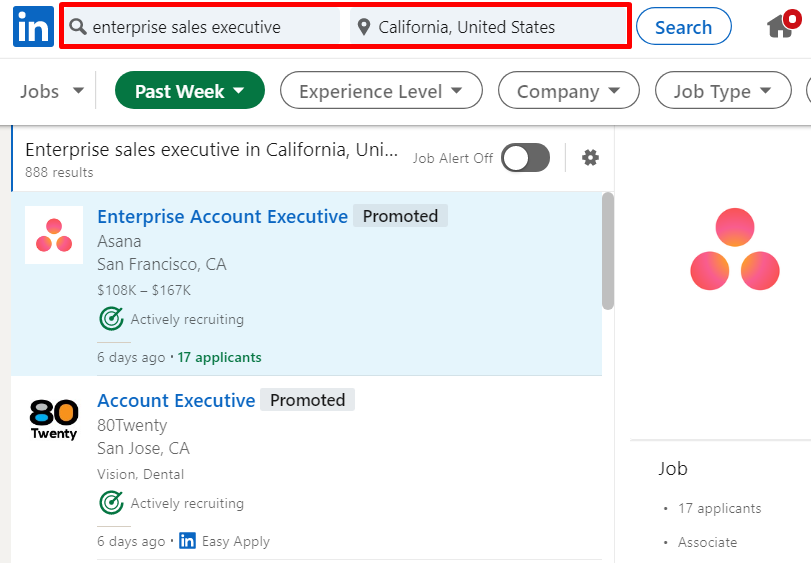Click the LinkedIn Easy Apply icon

tap(187, 541)
